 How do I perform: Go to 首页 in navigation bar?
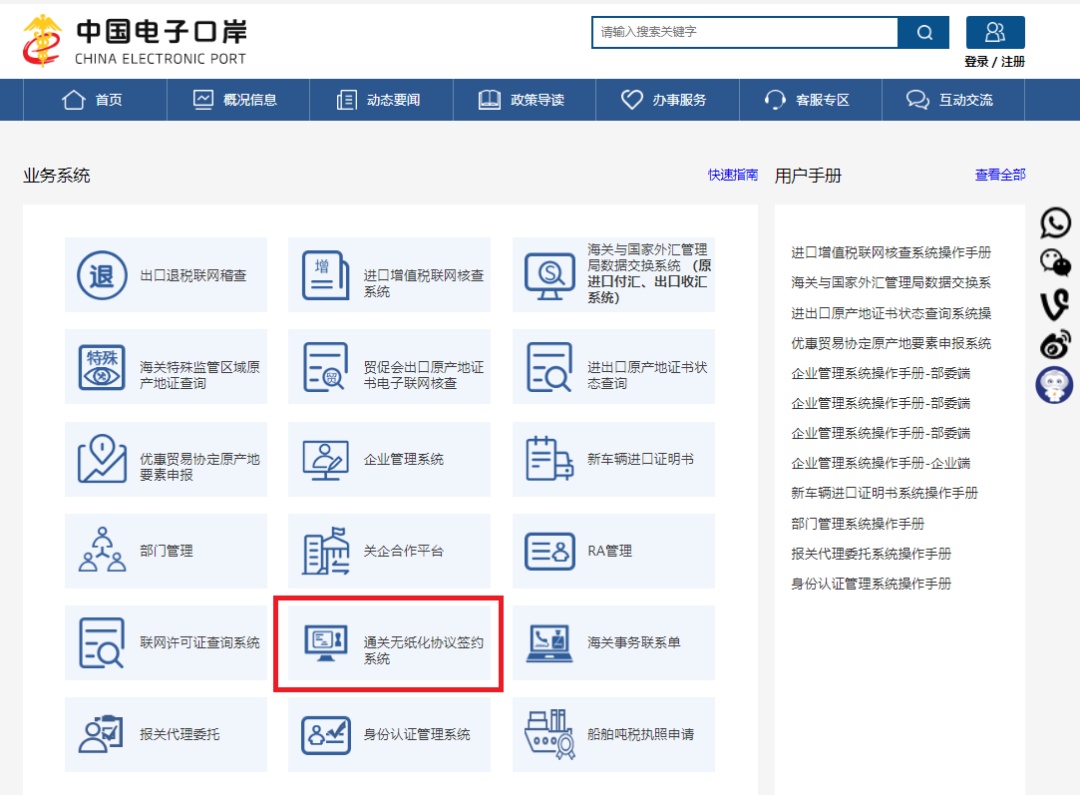pyautogui.click(x=93, y=100)
